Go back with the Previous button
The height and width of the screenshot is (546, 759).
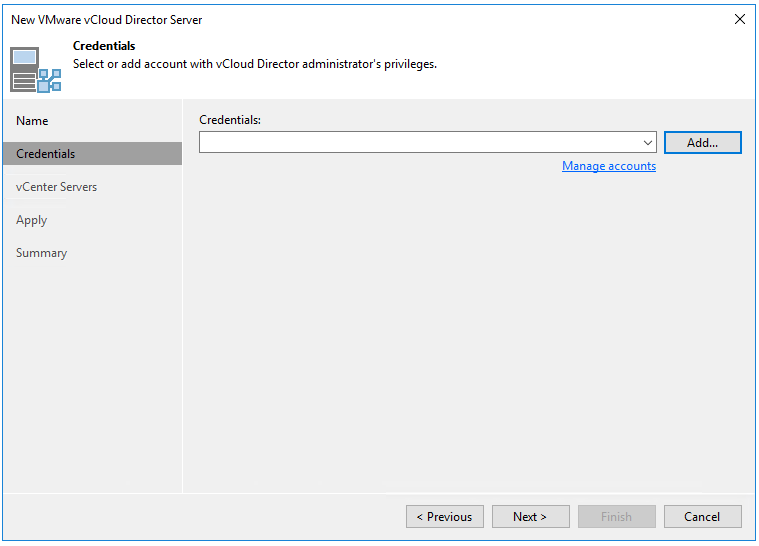pos(444,517)
